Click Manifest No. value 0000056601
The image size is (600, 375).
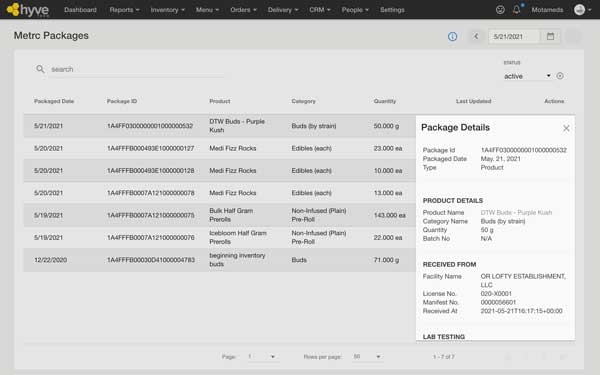pyautogui.click(x=498, y=302)
